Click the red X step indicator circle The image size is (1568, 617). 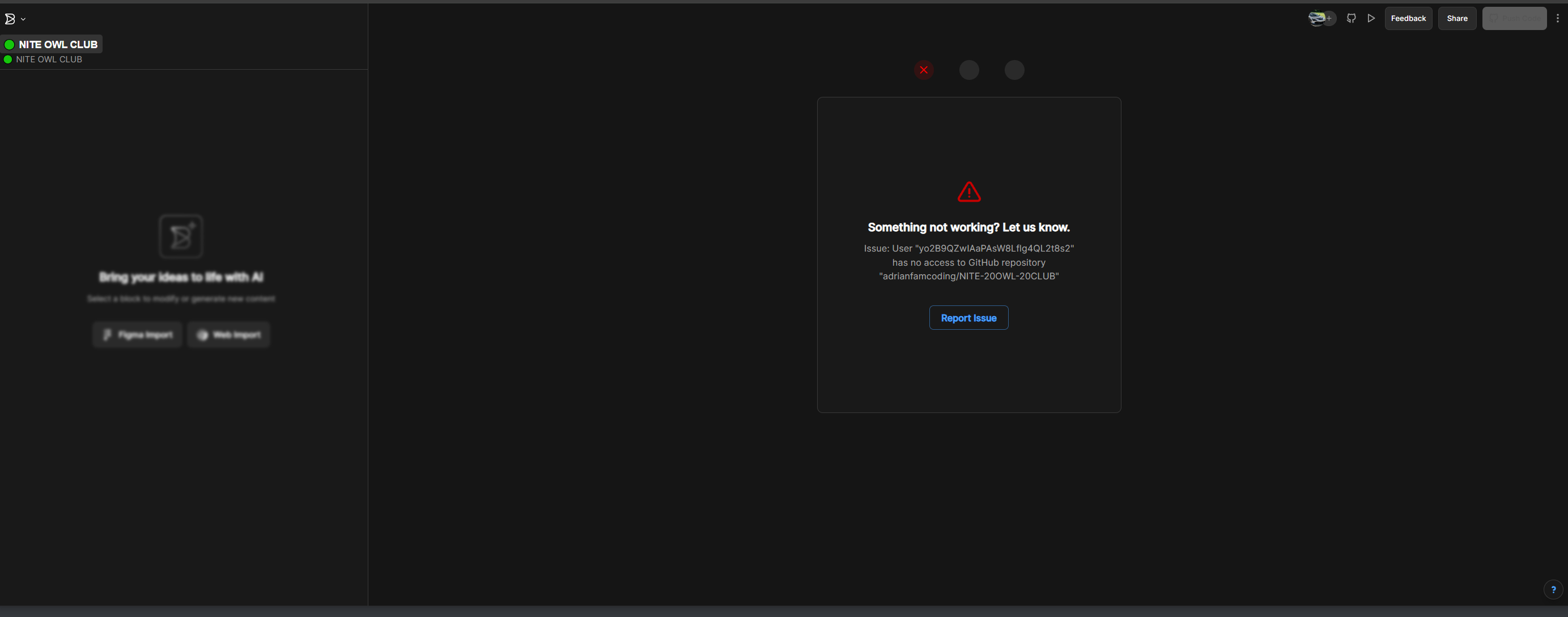coord(923,70)
